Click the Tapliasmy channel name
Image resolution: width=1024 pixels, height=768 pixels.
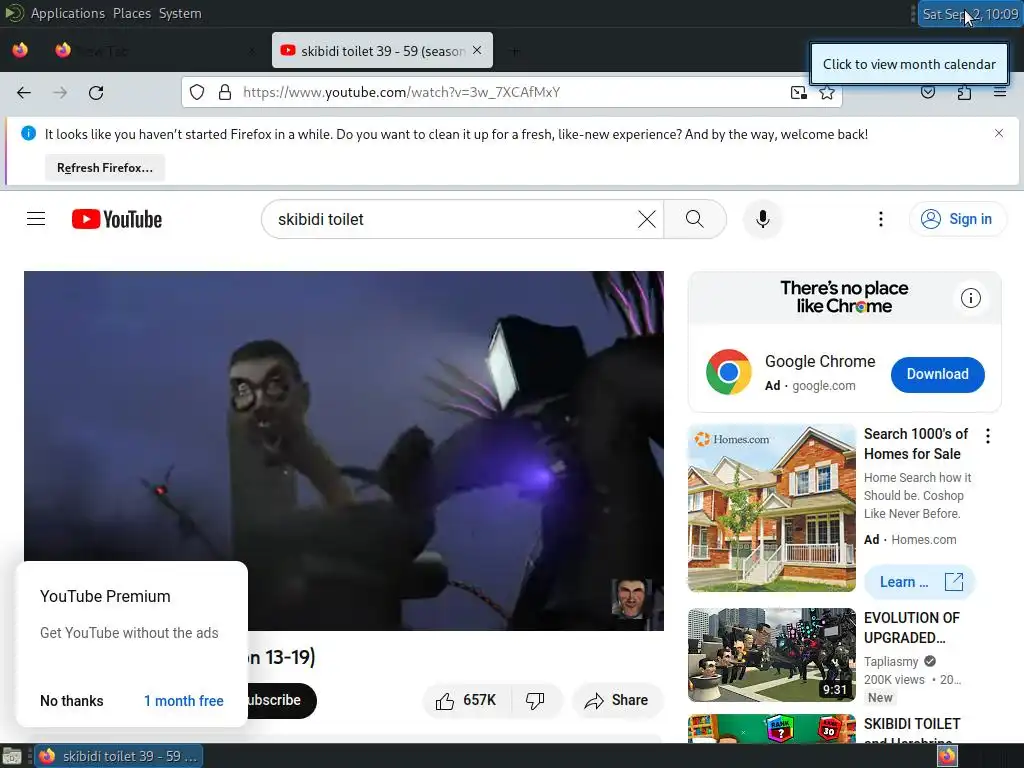click(x=891, y=662)
